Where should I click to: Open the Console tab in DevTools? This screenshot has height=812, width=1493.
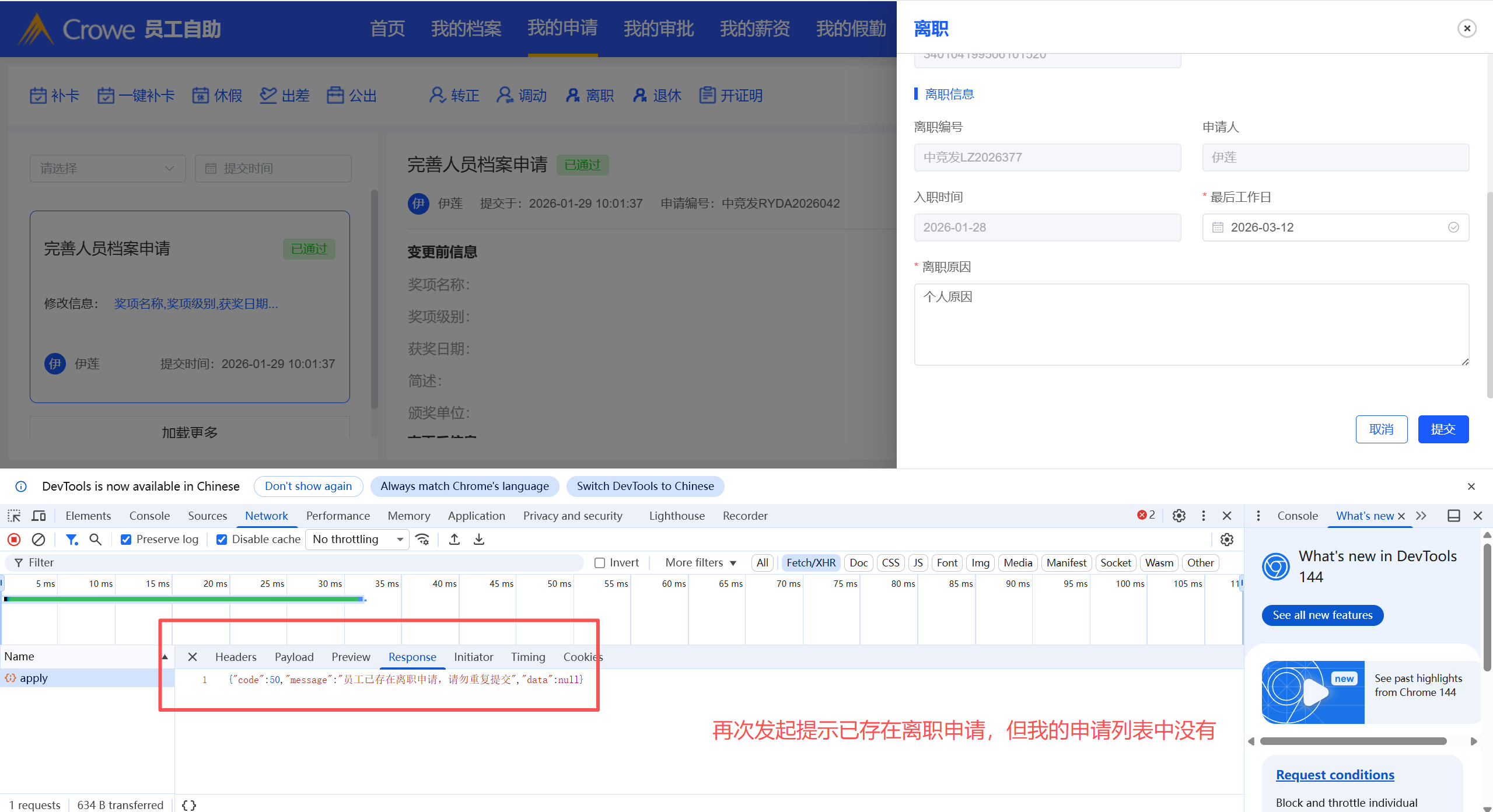click(x=149, y=516)
